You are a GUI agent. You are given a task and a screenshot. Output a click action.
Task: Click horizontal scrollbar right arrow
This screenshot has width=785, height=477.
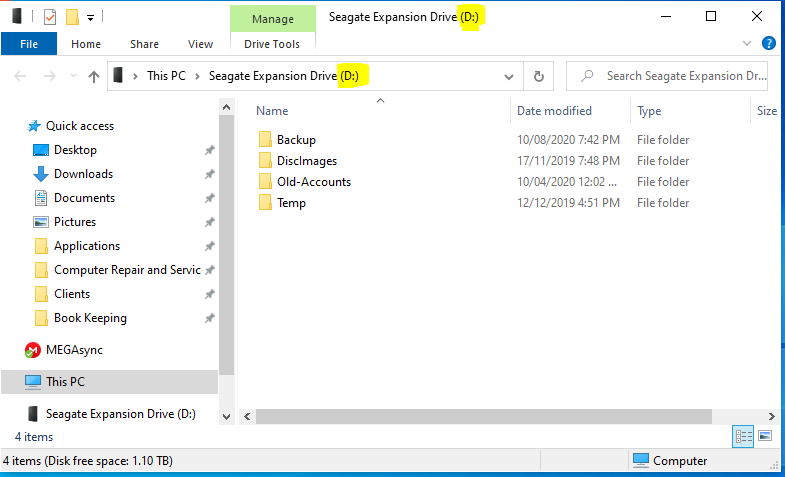point(771,416)
